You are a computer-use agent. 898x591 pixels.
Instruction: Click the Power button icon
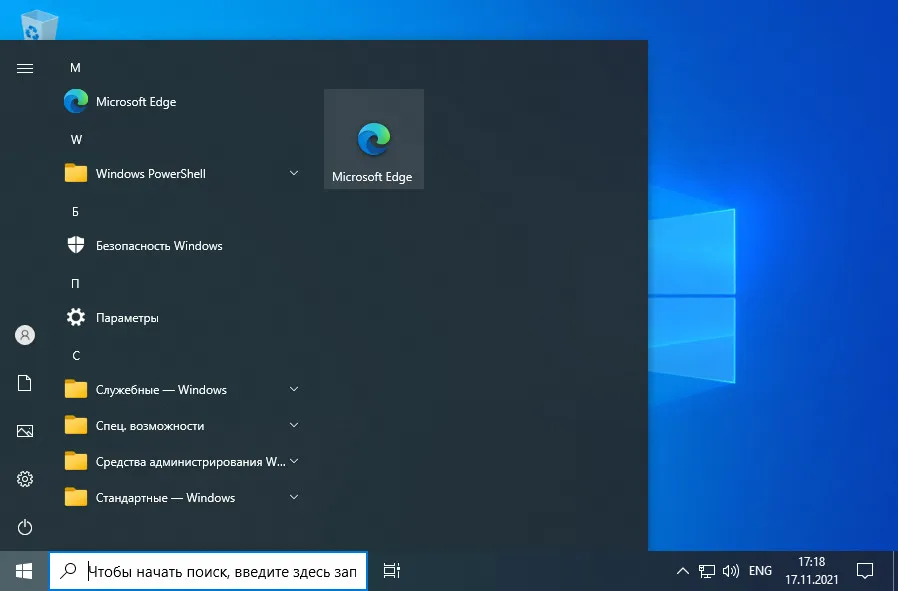pyautogui.click(x=25, y=527)
